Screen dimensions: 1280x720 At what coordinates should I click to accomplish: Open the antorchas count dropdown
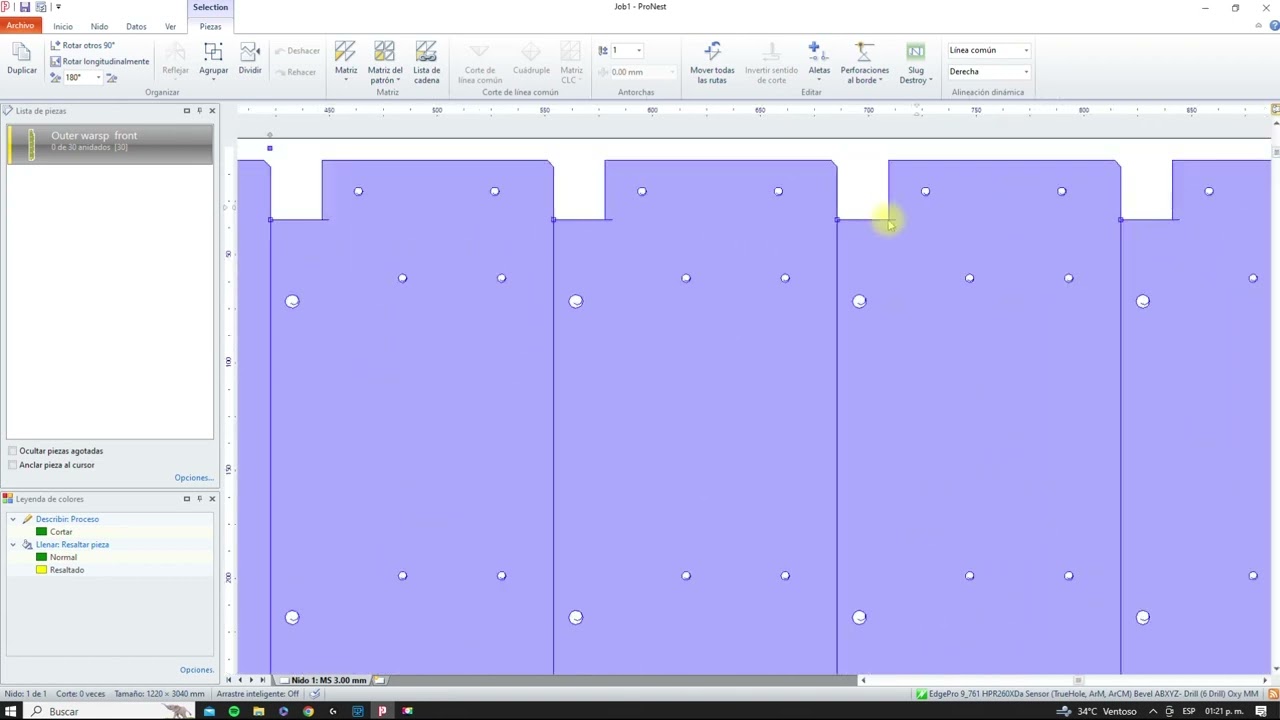click(638, 50)
